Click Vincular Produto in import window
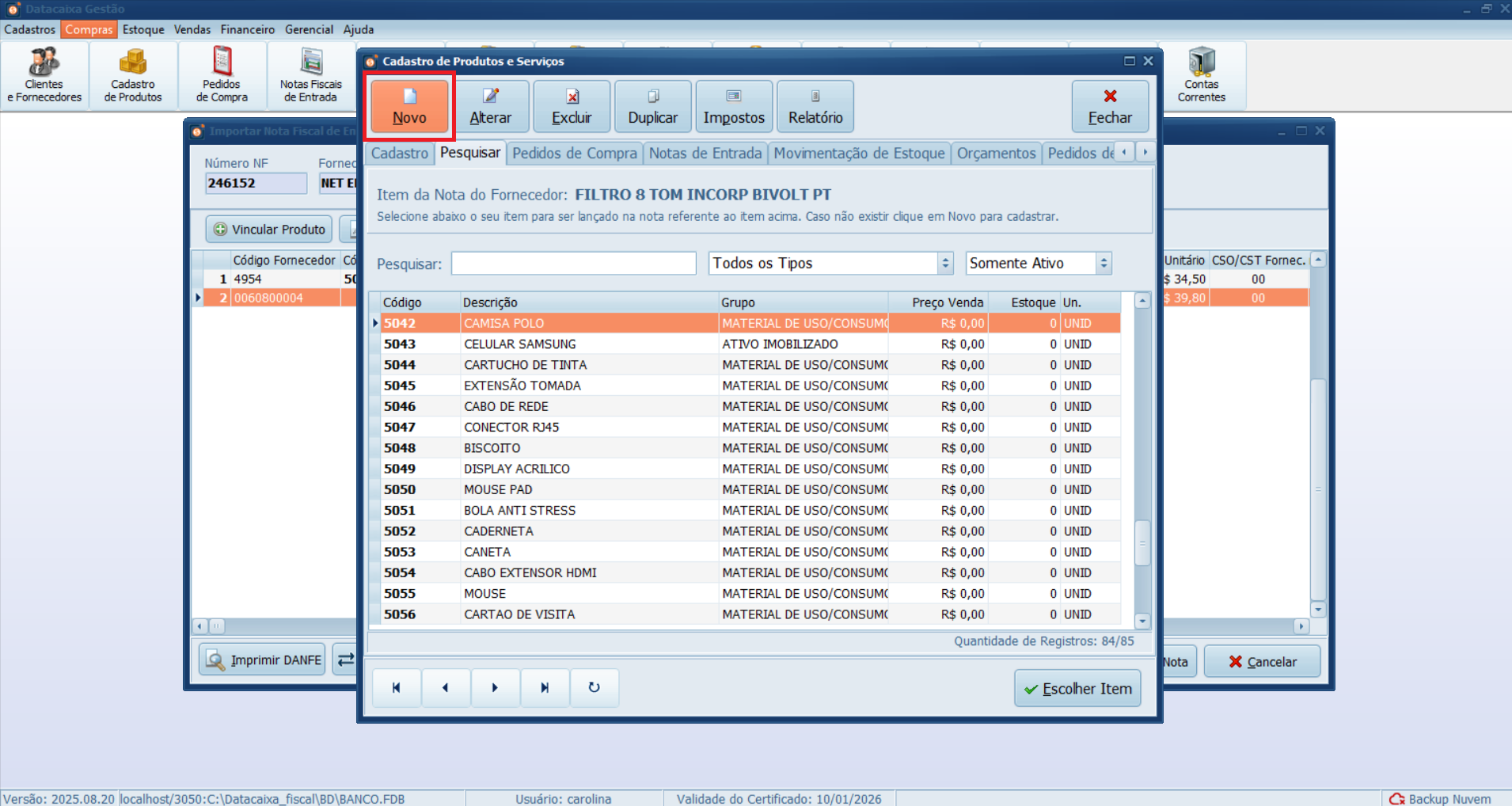Viewport: 1512px width, 806px height. [269, 230]
